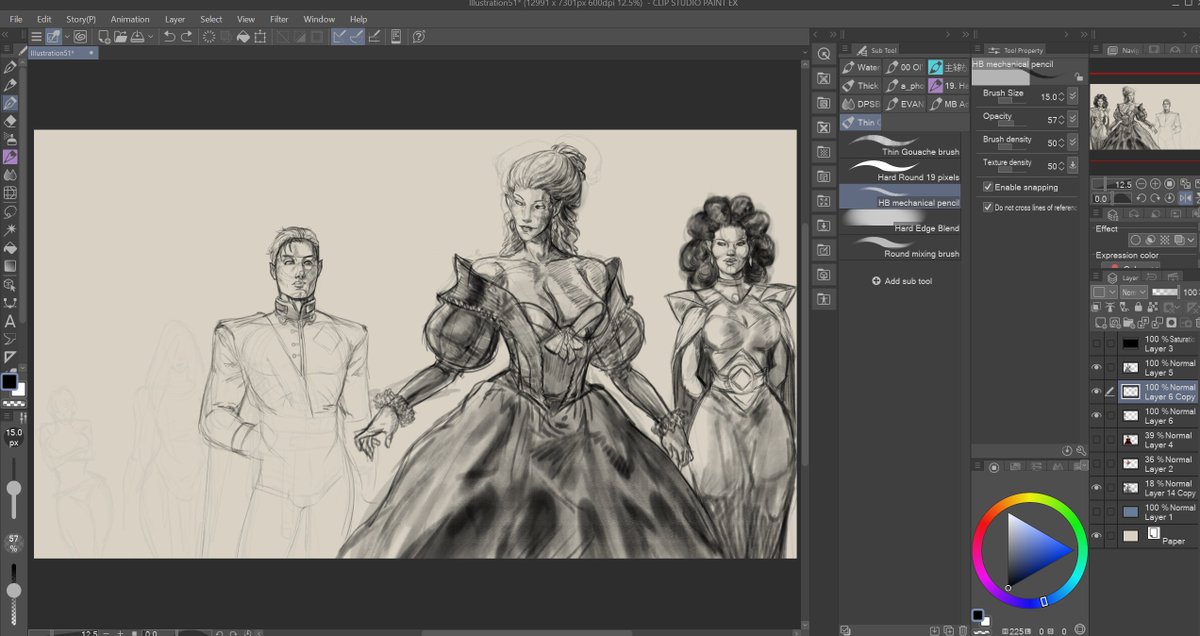The height and width of the screenshot is (636, 1200).
Task: Show Layer 3 by clicking visibility box
Action: point(1096,343)
